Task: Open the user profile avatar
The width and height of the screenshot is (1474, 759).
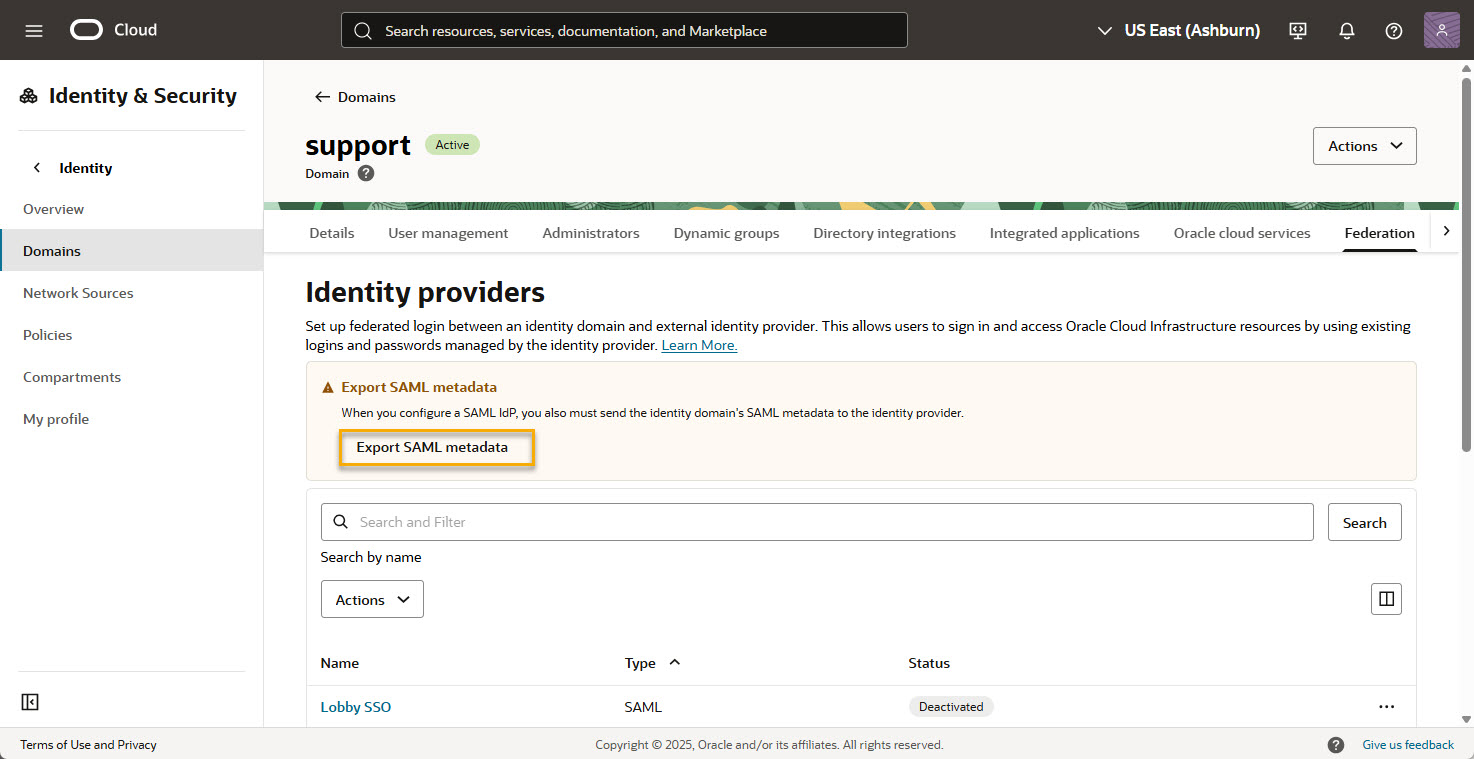Action: (x=1442, y=30)
